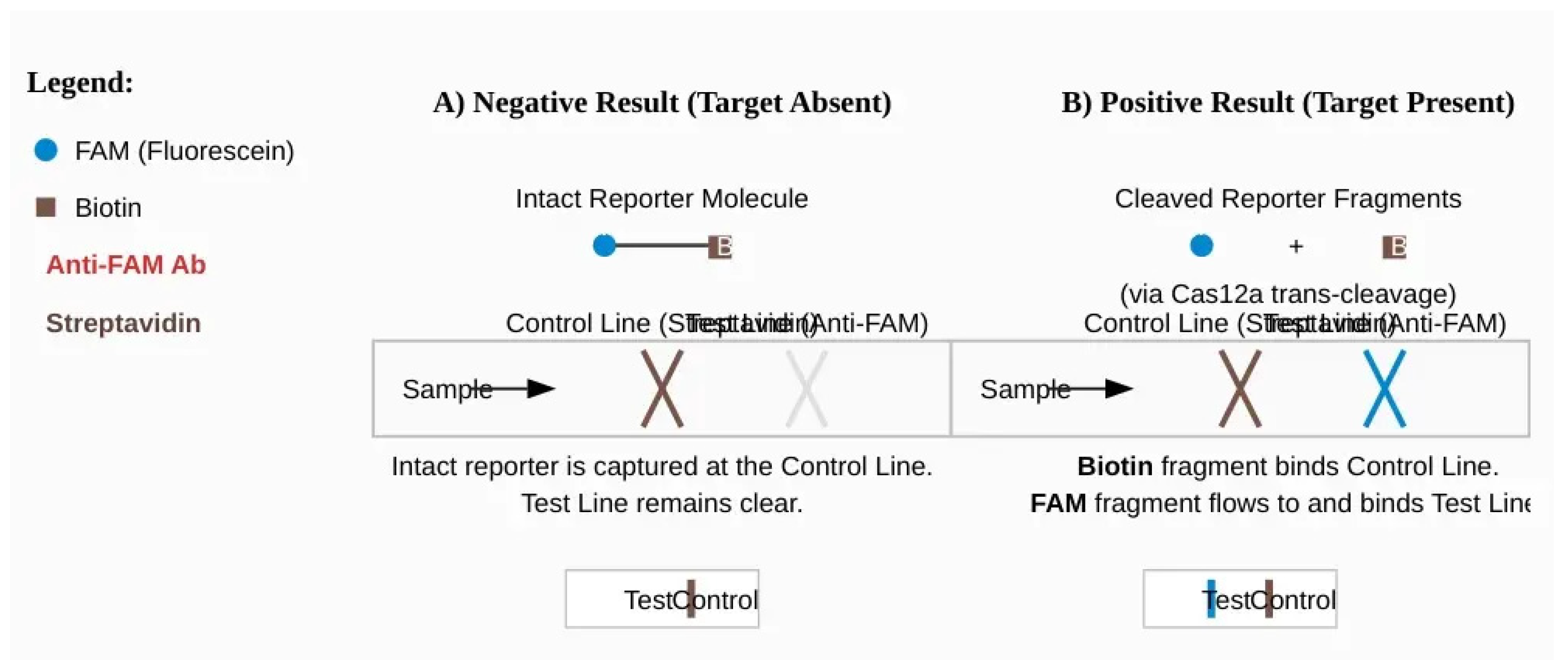Click the blue FAM circle in the legend
This screenshot has height=670, width=1568.
pyautogui.click(x=46, y=150)
